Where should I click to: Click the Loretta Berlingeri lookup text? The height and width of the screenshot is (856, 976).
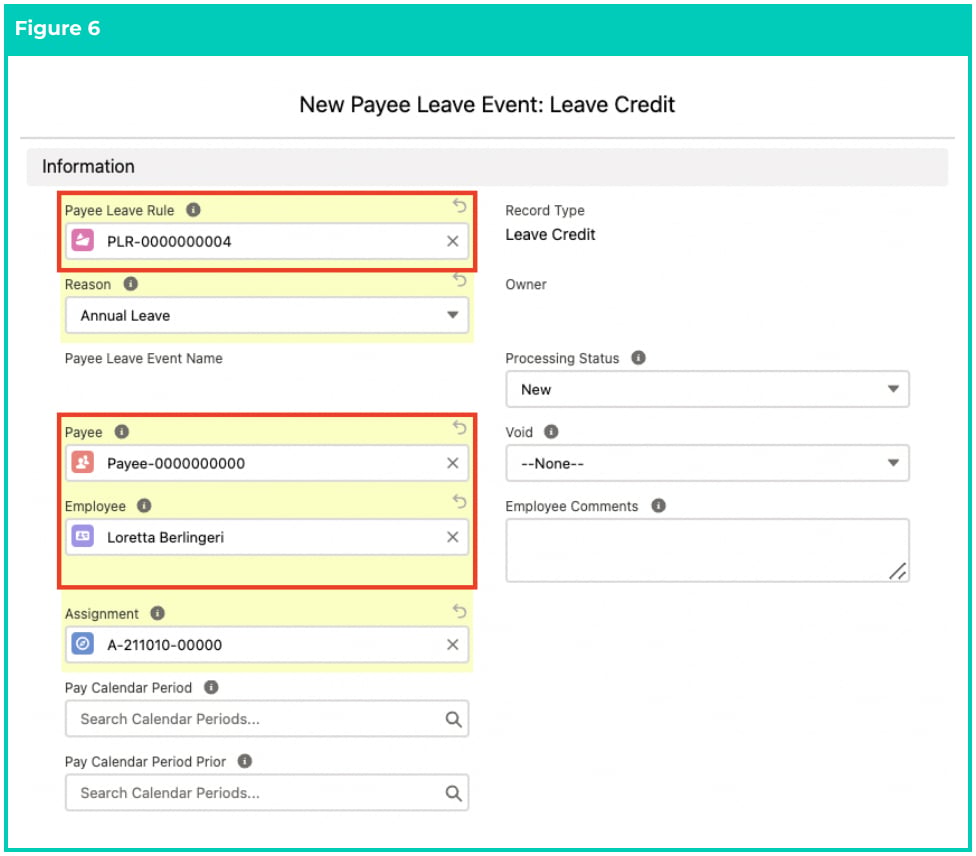tap(166, 537)
